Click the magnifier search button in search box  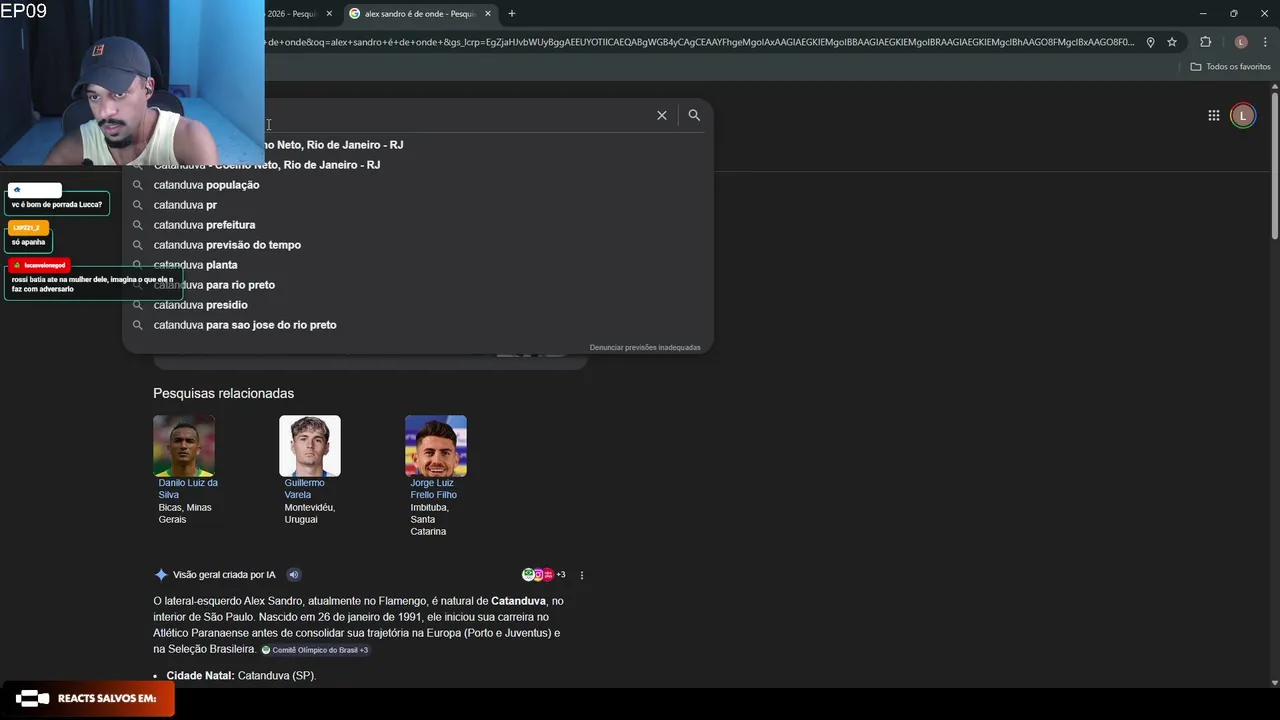[x=694, y=116]
